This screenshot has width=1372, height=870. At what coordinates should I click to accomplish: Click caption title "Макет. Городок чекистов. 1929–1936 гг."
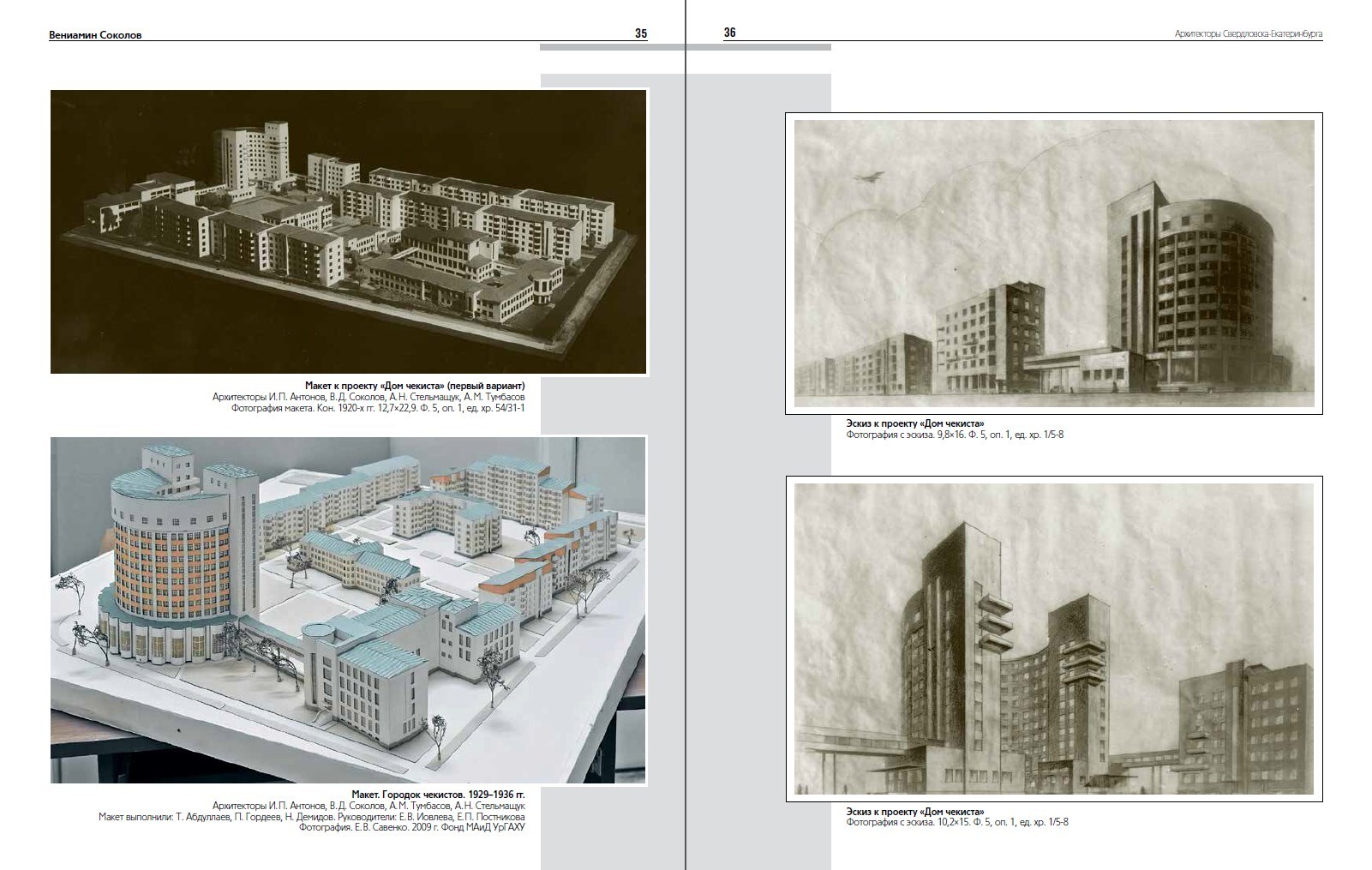(439, 795)
